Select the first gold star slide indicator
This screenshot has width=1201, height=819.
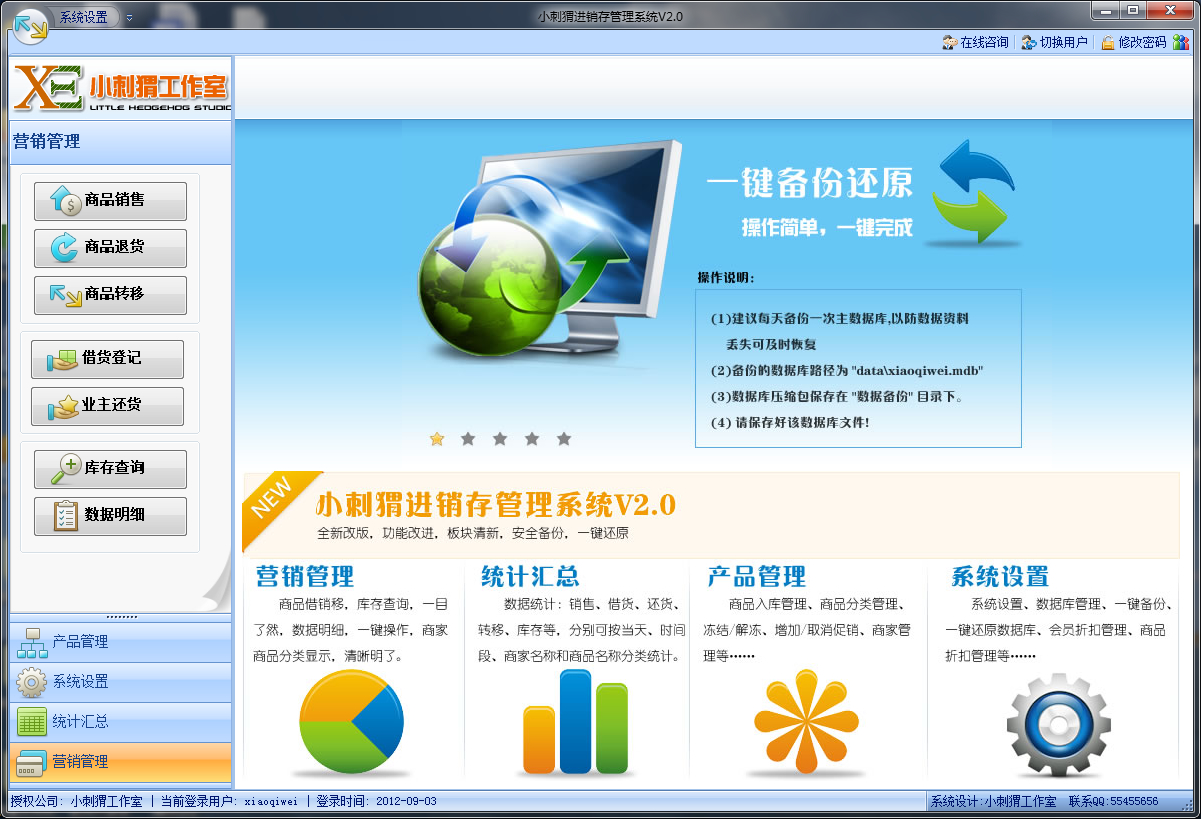(x=437, y=438)
